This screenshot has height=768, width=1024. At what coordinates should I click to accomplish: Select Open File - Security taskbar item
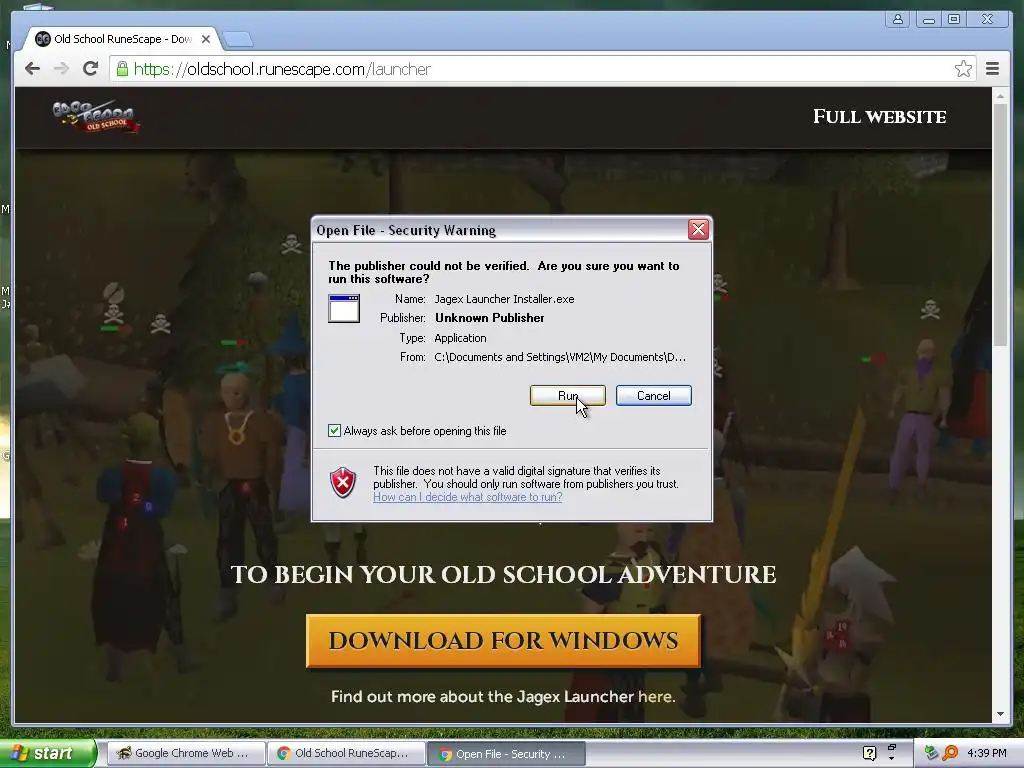pos(506,754)
